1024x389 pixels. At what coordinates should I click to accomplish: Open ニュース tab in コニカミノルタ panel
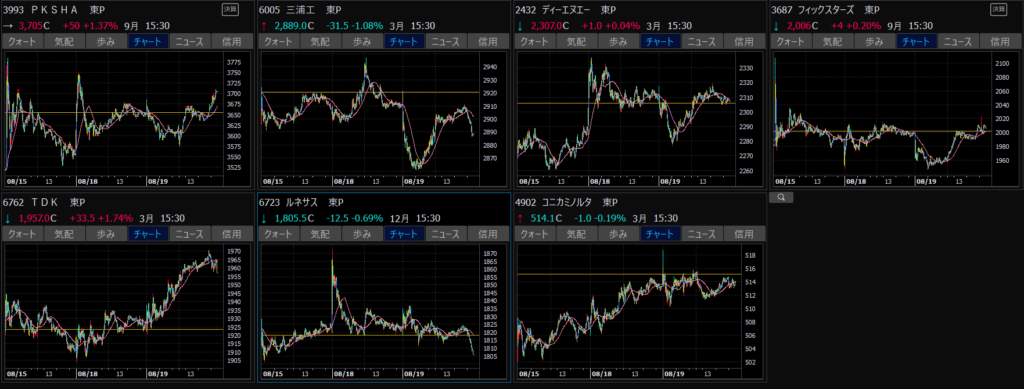tap(702, 234)
